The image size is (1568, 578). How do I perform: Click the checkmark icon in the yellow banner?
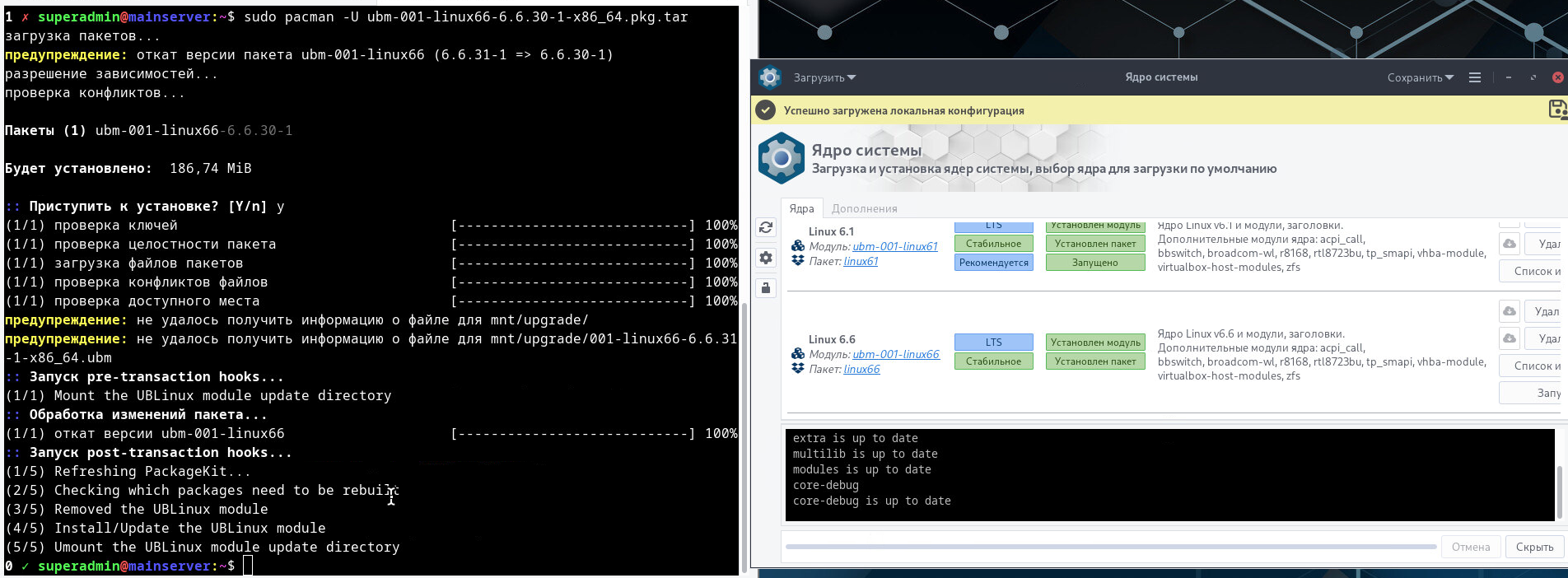[x=766, y=110]
